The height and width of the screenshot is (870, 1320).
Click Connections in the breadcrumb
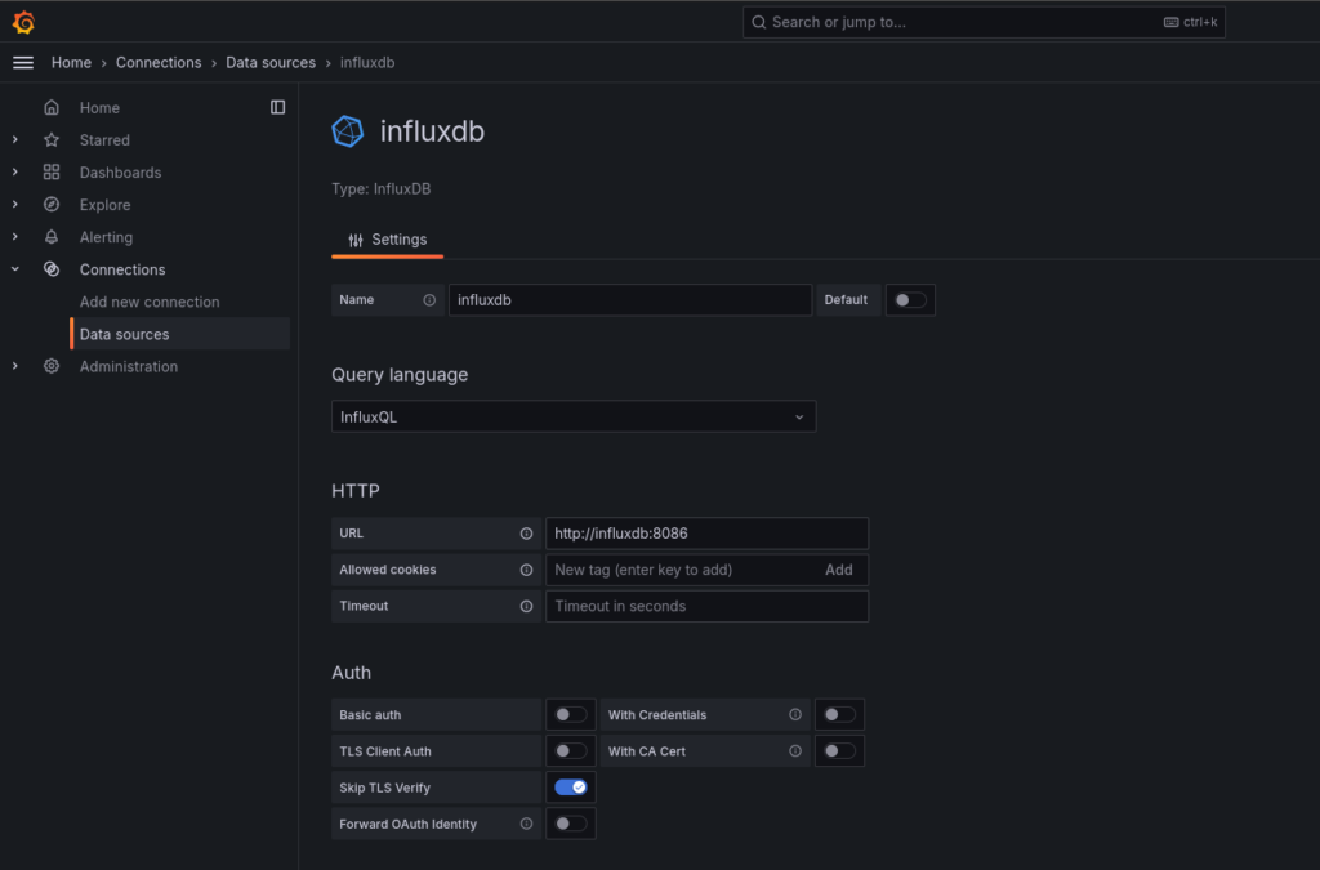tap(158, 61)
